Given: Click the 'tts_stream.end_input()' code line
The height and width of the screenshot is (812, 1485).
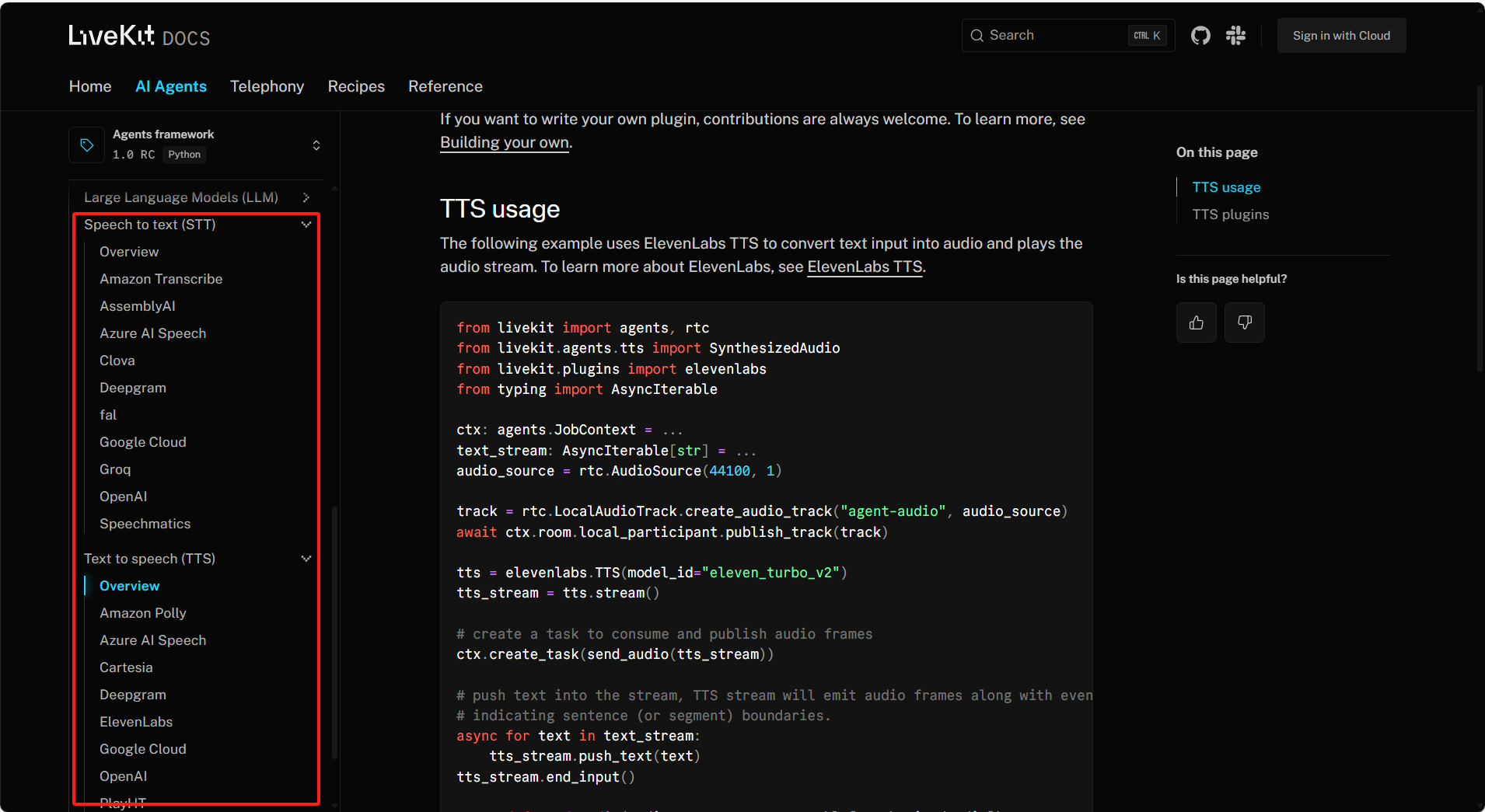Looking at the screenshot, I should pos(546,777).
